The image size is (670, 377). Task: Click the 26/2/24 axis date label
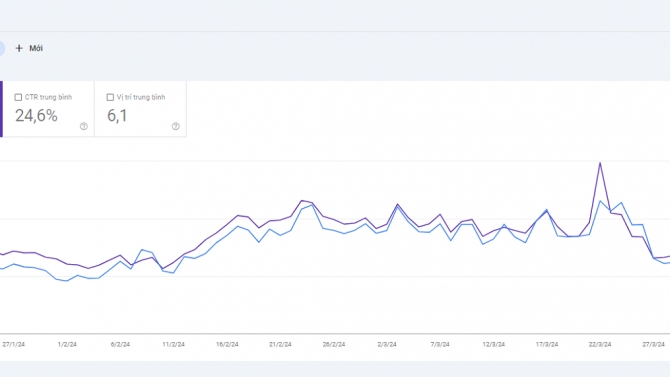point(334,345)
